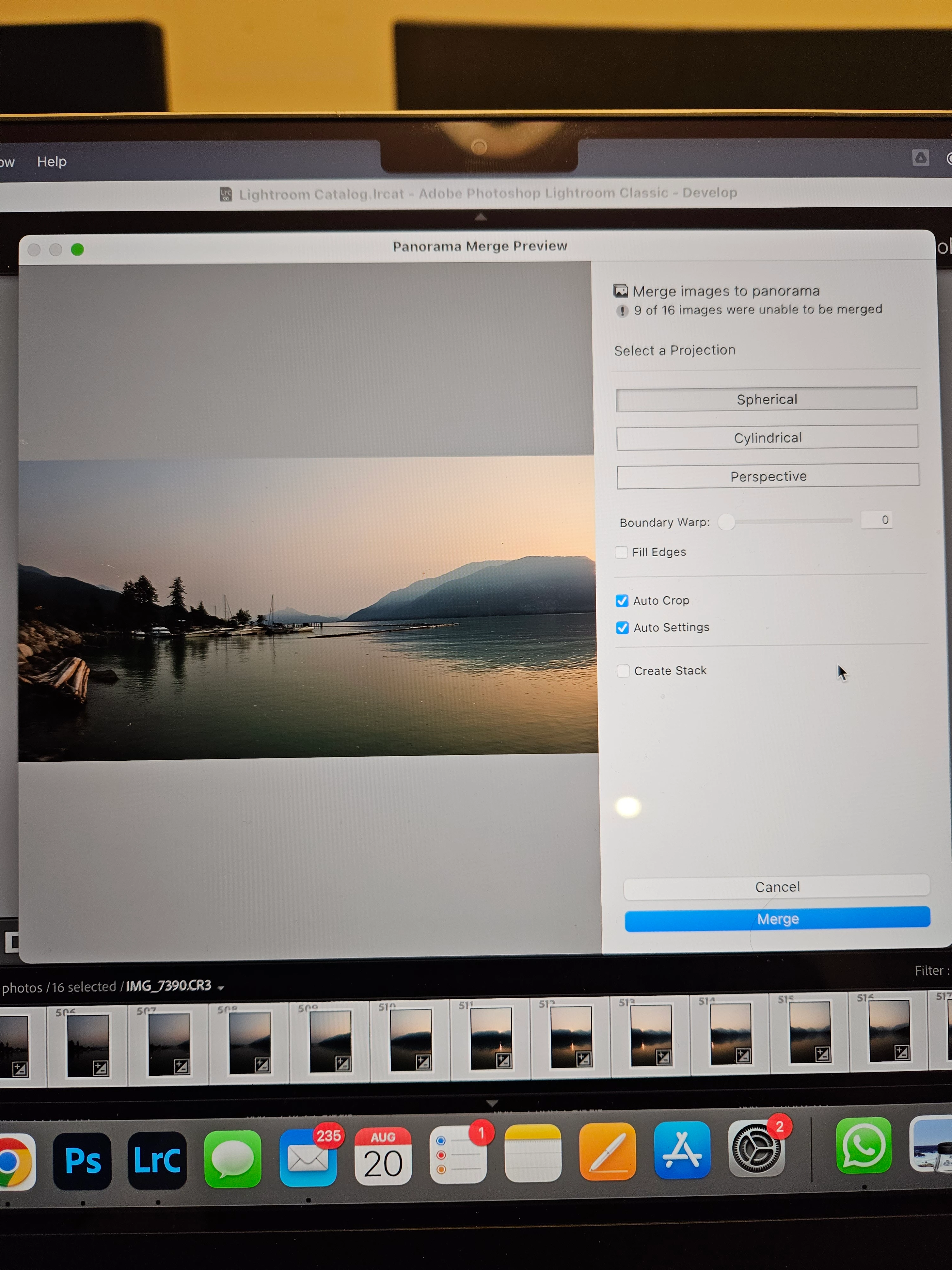The height and width of the screenshot is (1270, 952).
Task: Open the Messages app in dock
Action: (x=232, y=1159)
